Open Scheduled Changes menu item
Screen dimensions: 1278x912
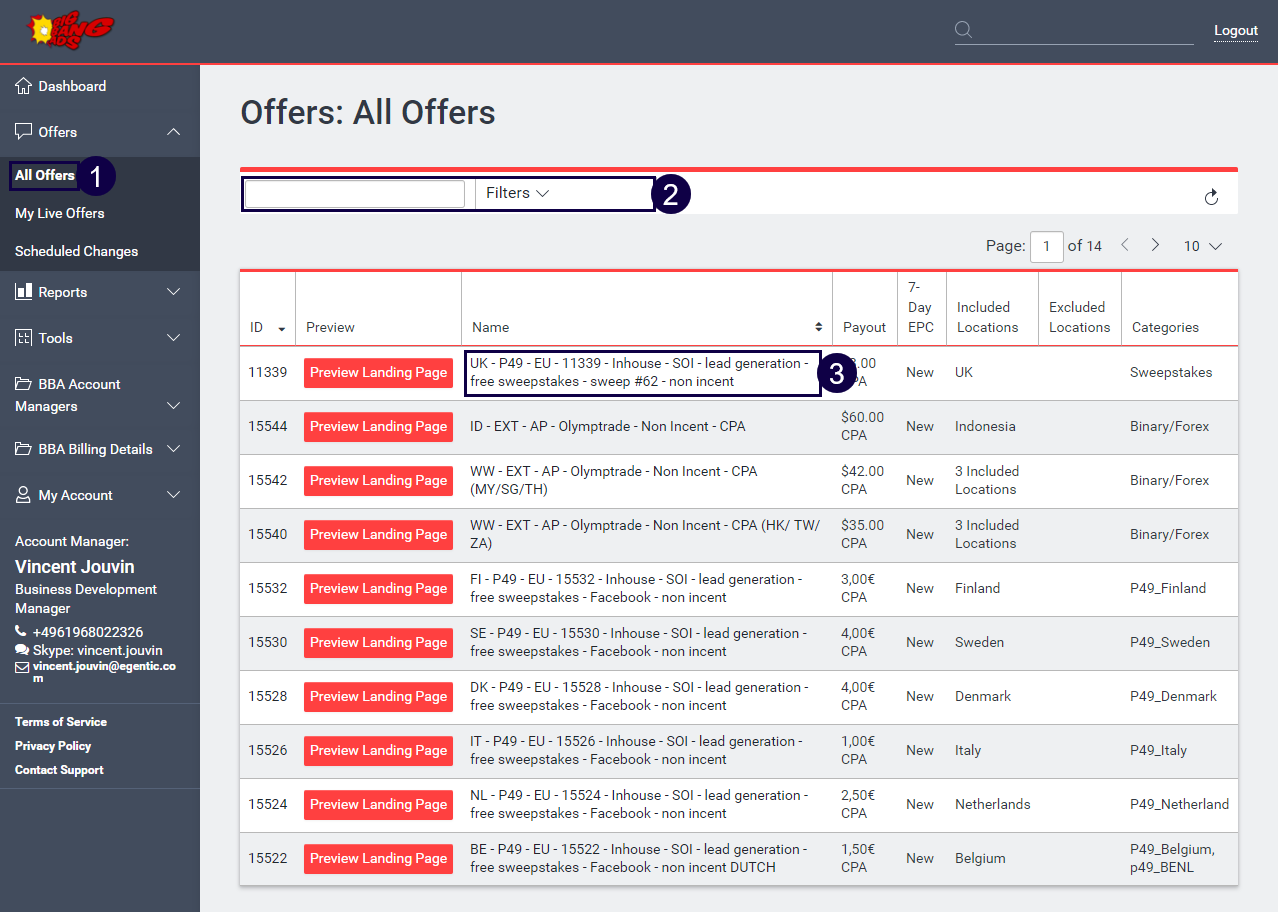(76, 251)
